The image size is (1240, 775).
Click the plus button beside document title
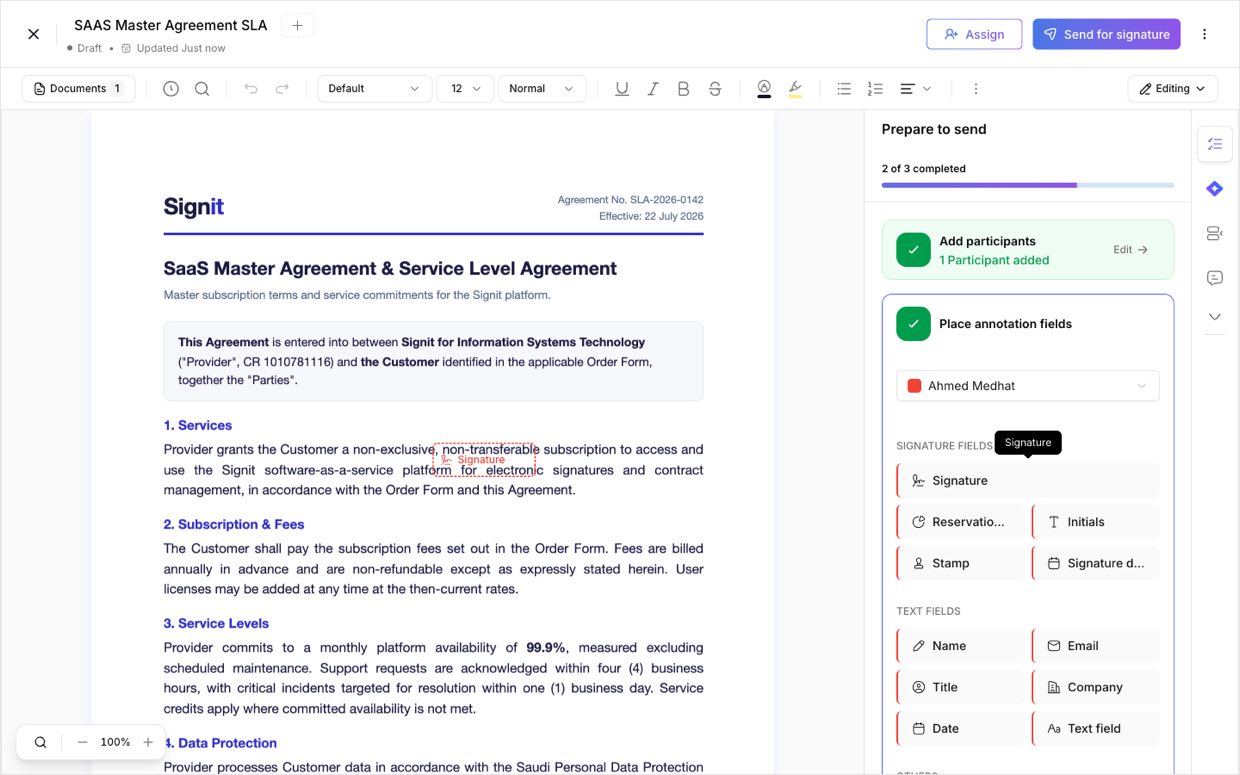click(x=297, y=25)
